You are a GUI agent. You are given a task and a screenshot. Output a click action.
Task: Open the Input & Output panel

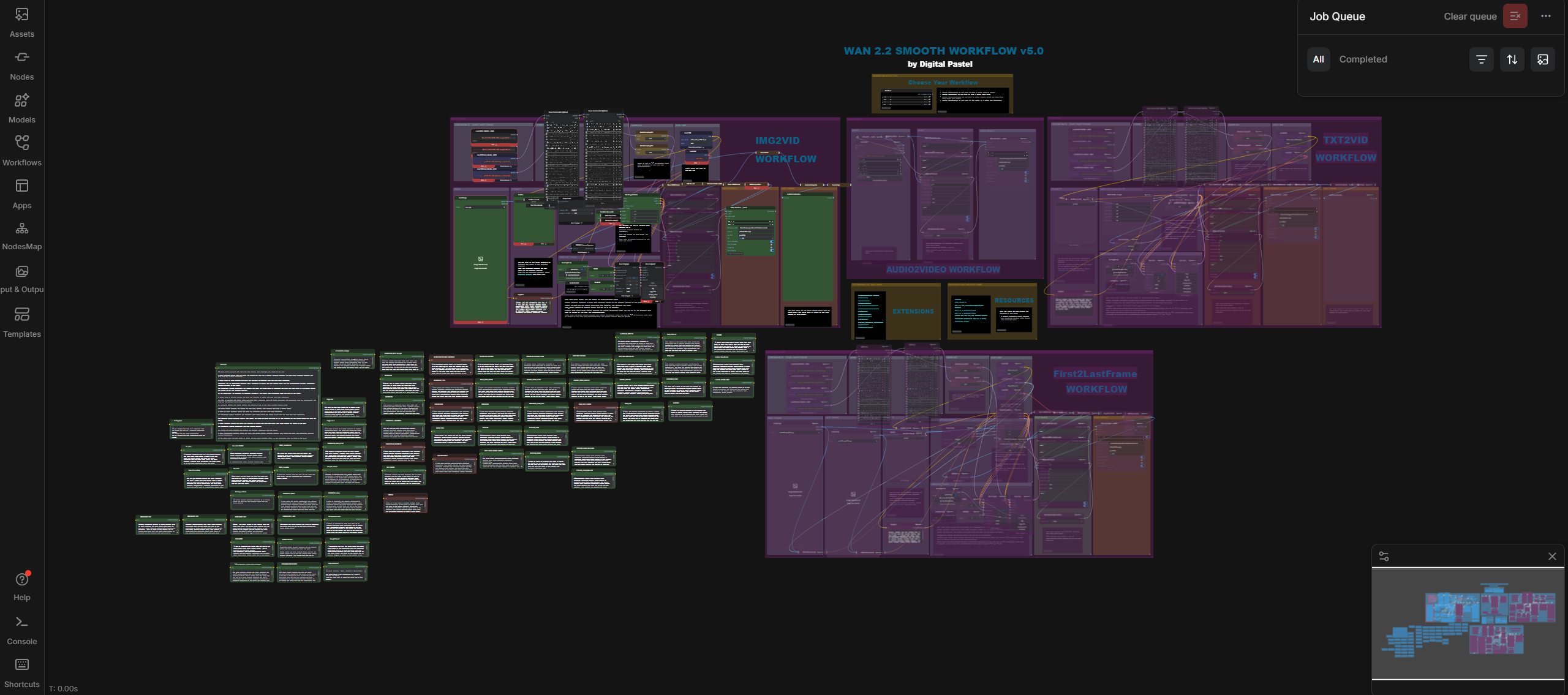coord(22,279)
